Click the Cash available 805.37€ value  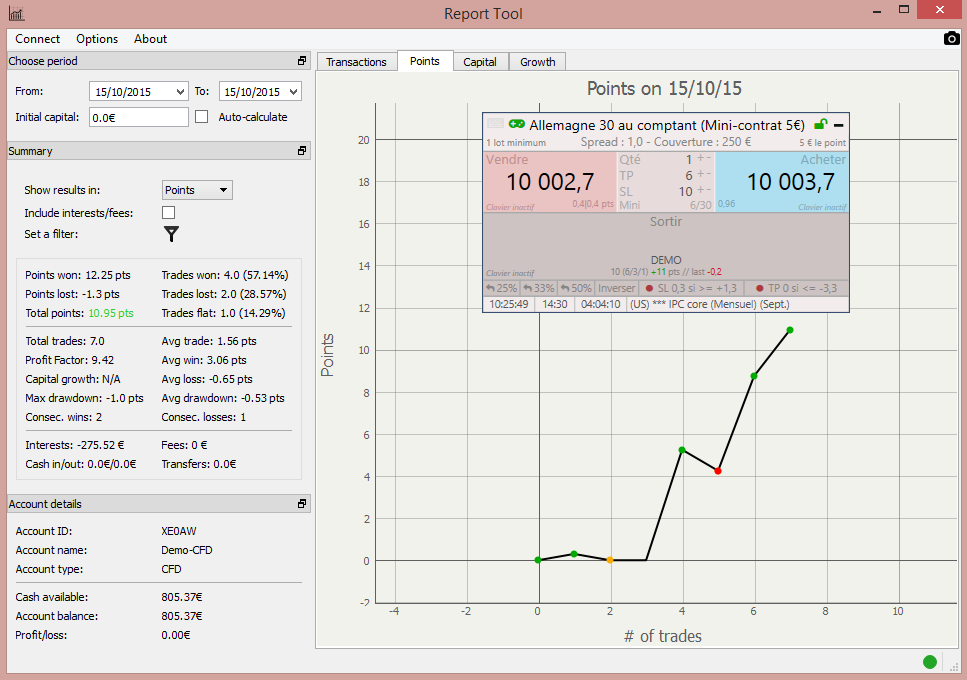[182, 597]
